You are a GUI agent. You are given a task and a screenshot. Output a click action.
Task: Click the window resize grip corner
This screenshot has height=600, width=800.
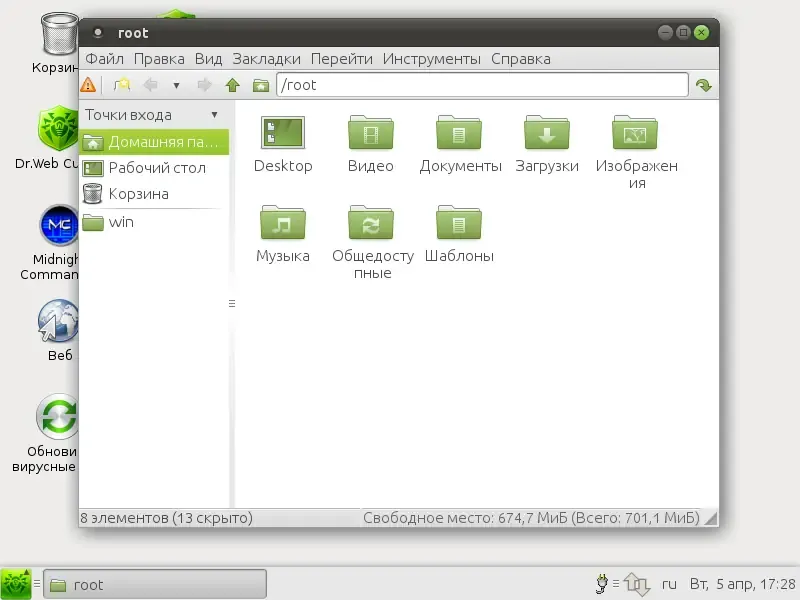point(711,519)
